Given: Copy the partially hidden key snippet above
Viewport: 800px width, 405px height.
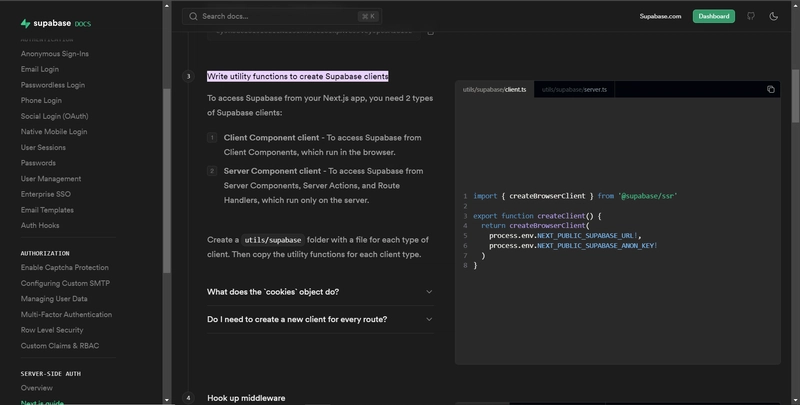Looking at the screenshot, I should tap(431, 32).
